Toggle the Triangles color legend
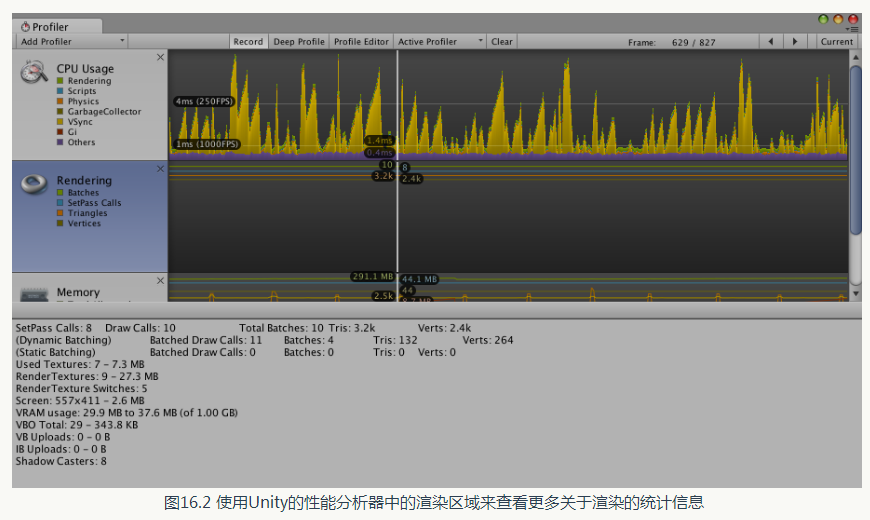The image size is (870, 520). 60,213
